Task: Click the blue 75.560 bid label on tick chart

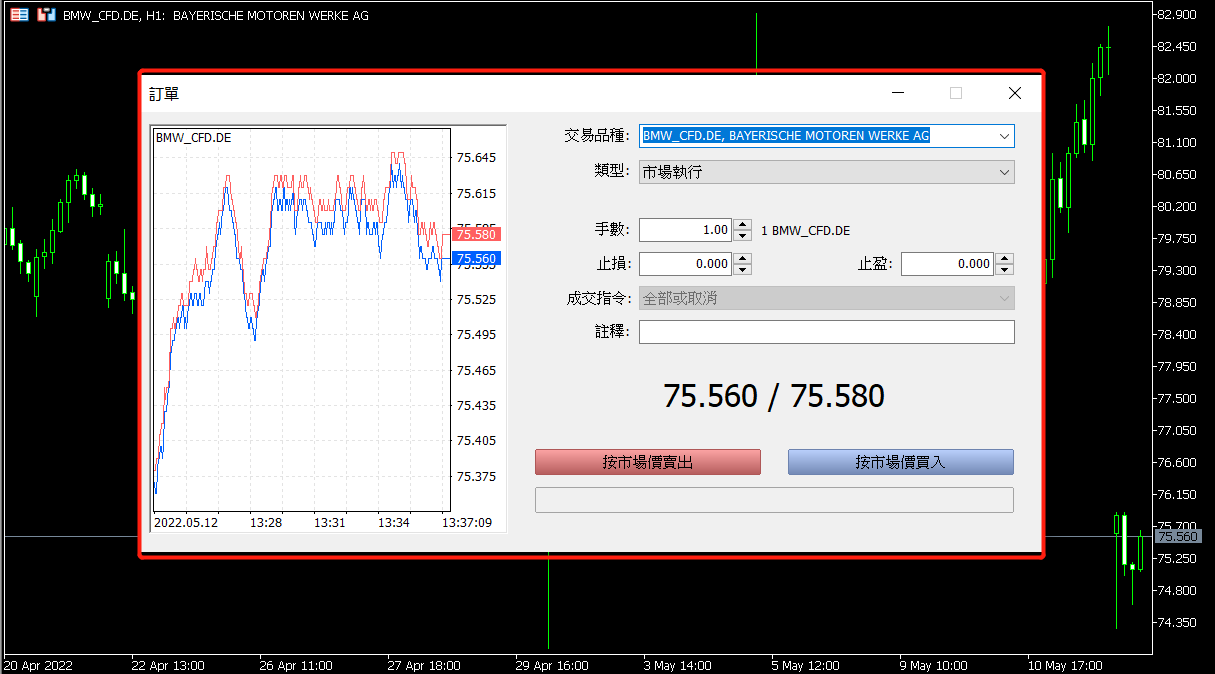Action: tap(476, 258)
